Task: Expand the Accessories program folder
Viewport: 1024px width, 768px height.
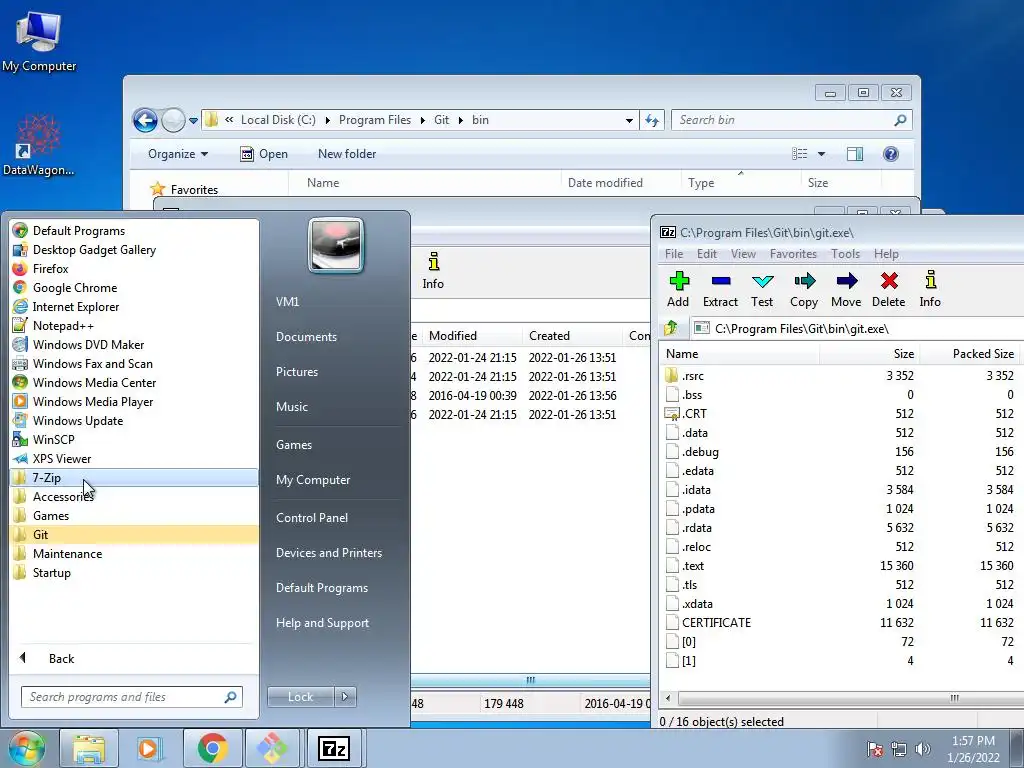Action: (x=135, y=496)
